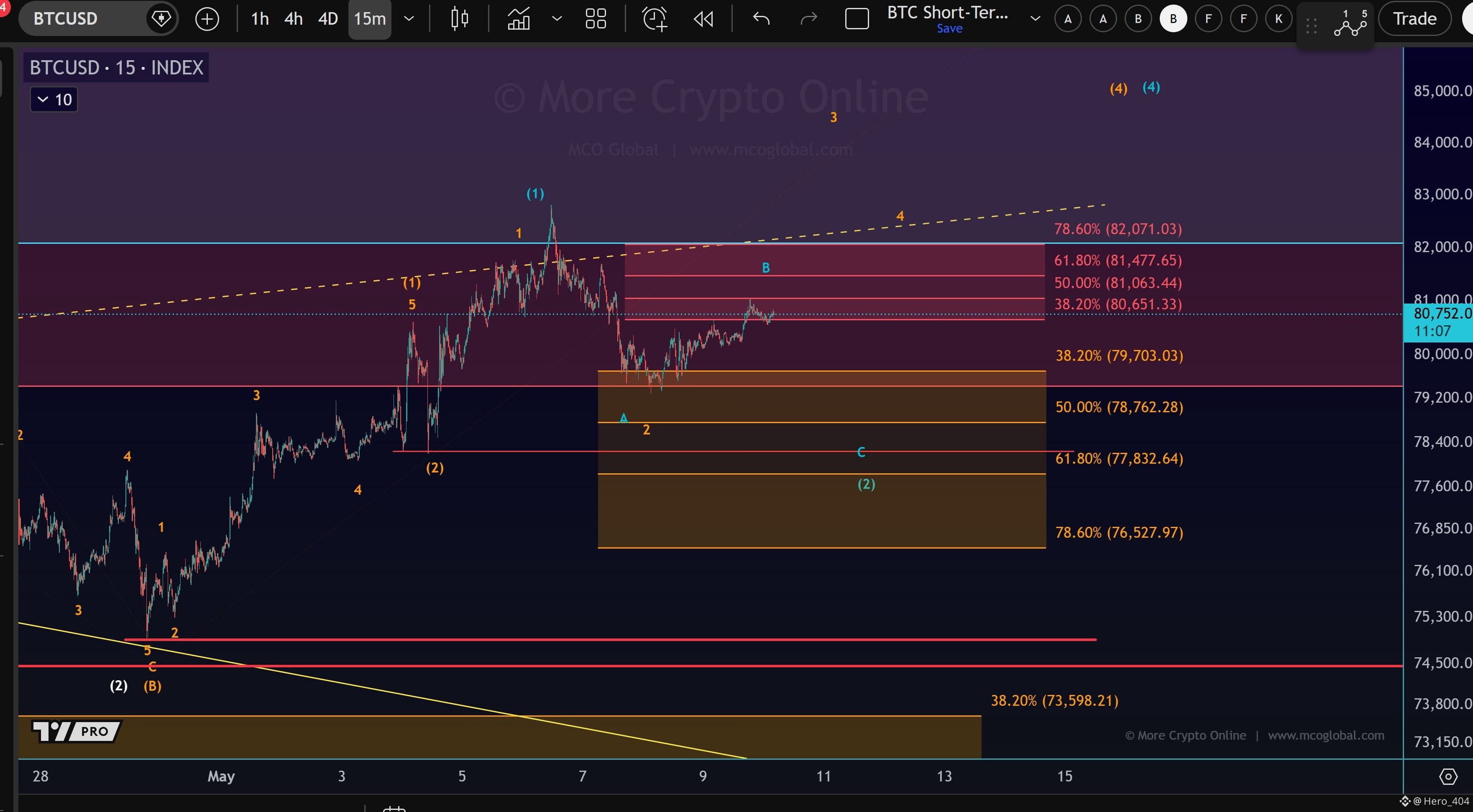Screen dimensions: 1473x812
Task: Open the BTC Short-Ter... layout name
Action: coord(948,13)
